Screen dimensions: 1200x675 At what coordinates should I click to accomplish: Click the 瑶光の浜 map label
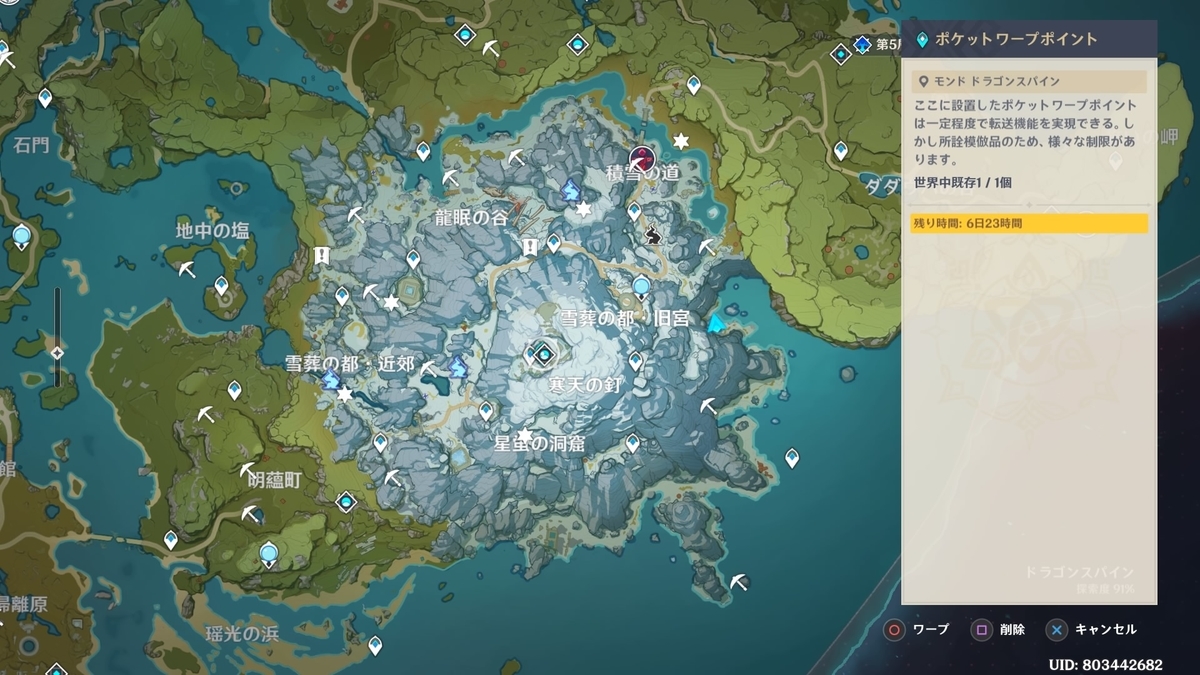[x=242, y=633]
